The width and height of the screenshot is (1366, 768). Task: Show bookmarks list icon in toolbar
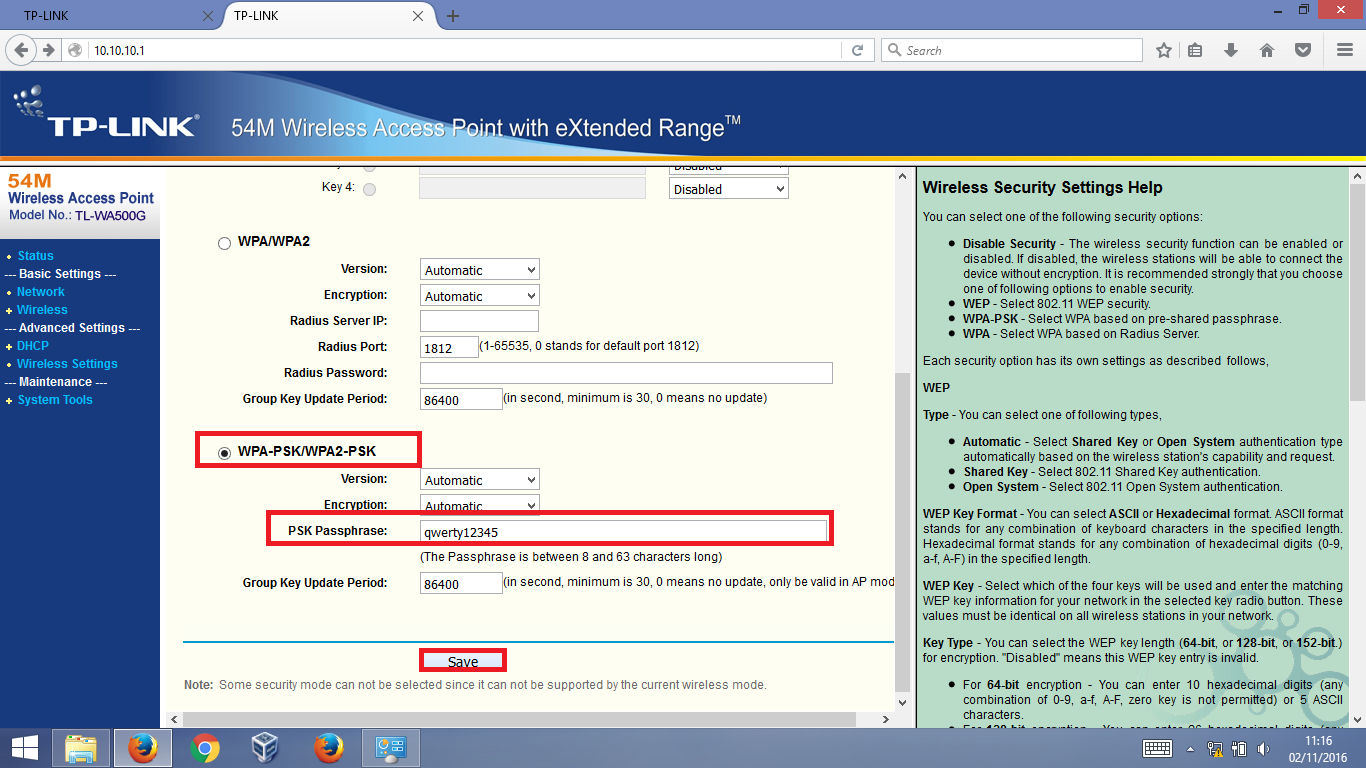(1195, 50)
